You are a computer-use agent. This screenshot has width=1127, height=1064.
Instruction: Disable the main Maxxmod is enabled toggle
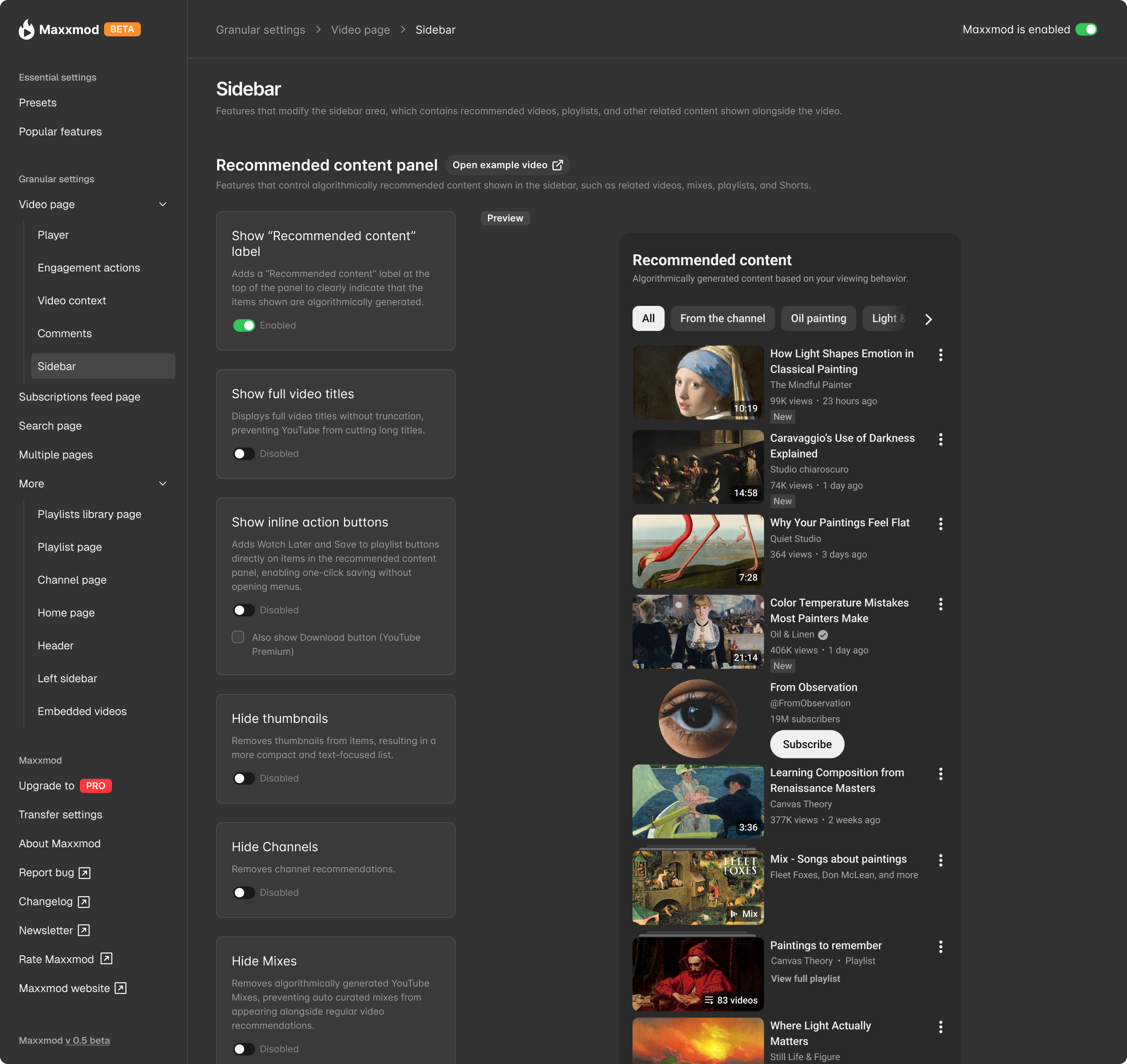(x=1086, y=29)
